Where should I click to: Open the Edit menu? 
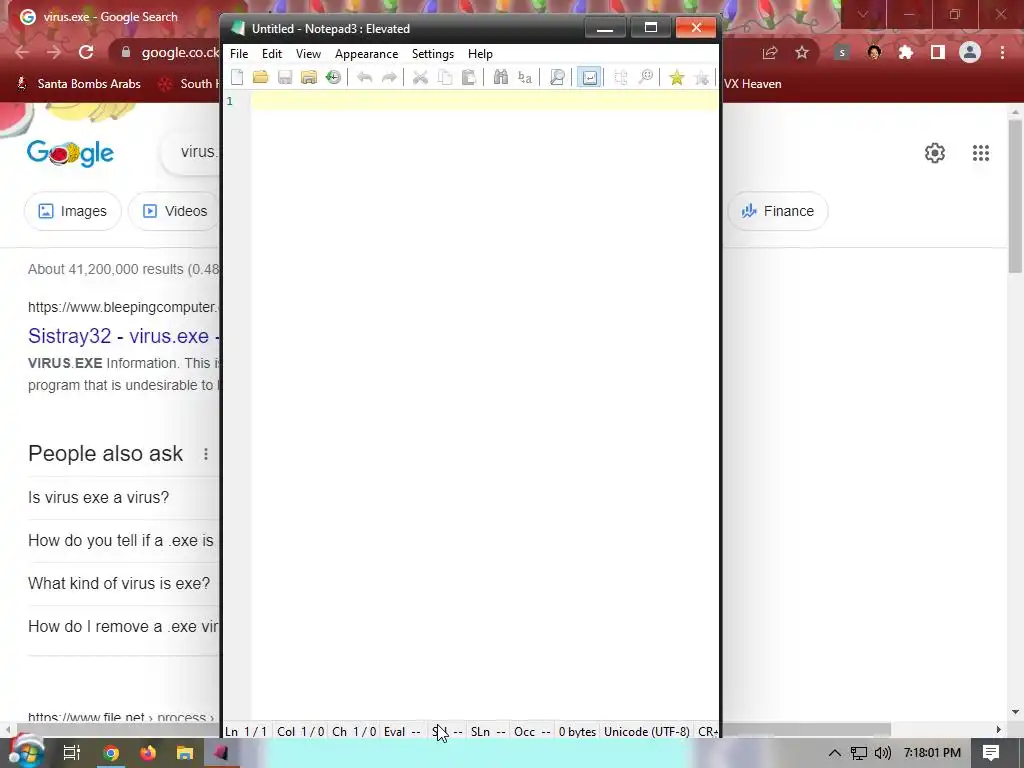[272, 54]
